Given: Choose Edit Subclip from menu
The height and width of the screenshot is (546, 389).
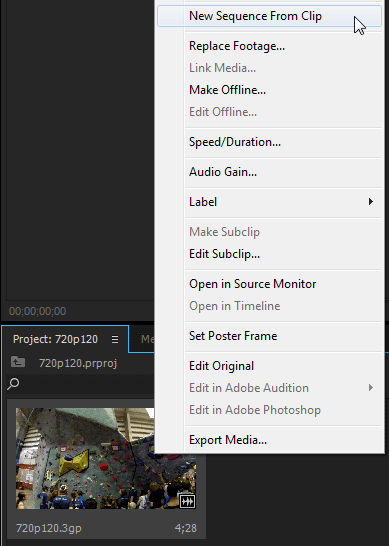Looking at the screenshot, I should (224, 254).
